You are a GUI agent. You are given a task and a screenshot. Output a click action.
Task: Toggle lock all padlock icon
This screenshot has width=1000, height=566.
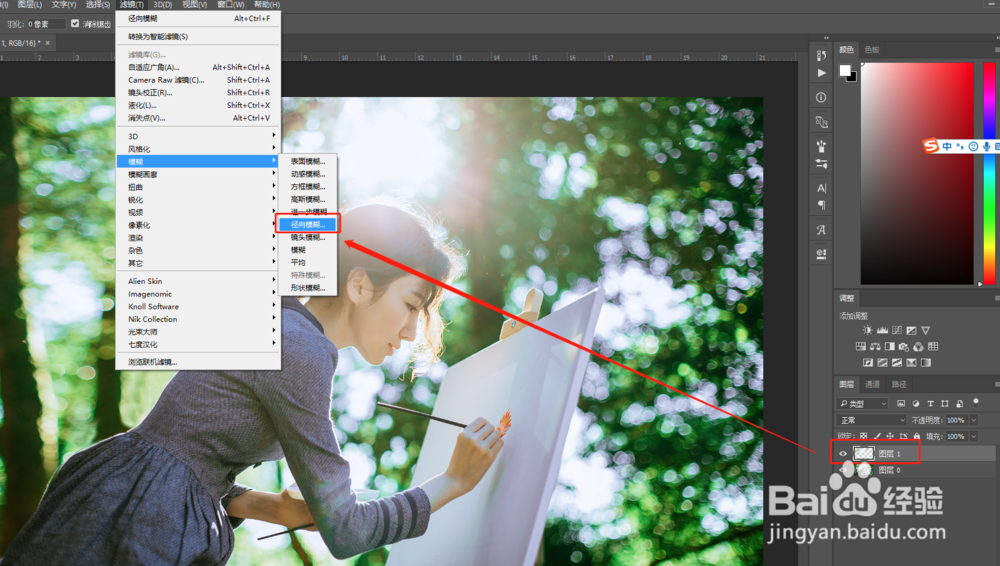(x=917, y=436)
